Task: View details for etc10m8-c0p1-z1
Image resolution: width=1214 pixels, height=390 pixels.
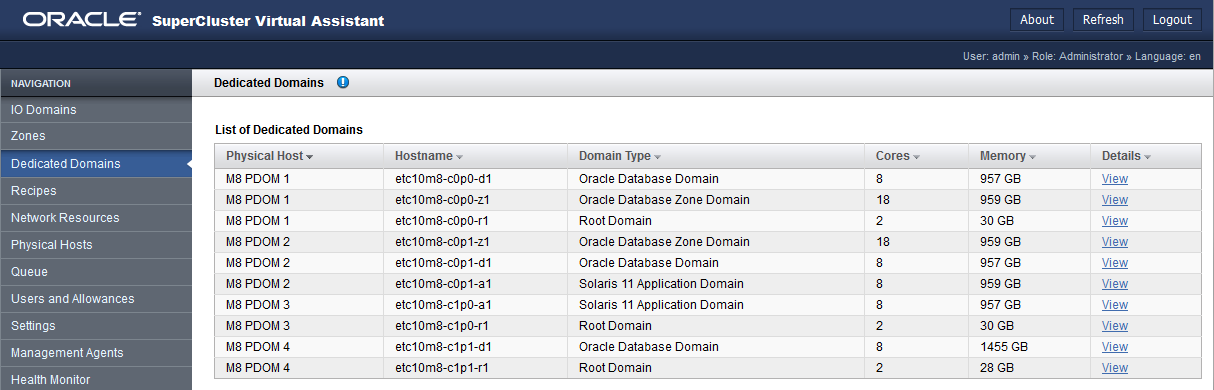Action: (1114, 242)
